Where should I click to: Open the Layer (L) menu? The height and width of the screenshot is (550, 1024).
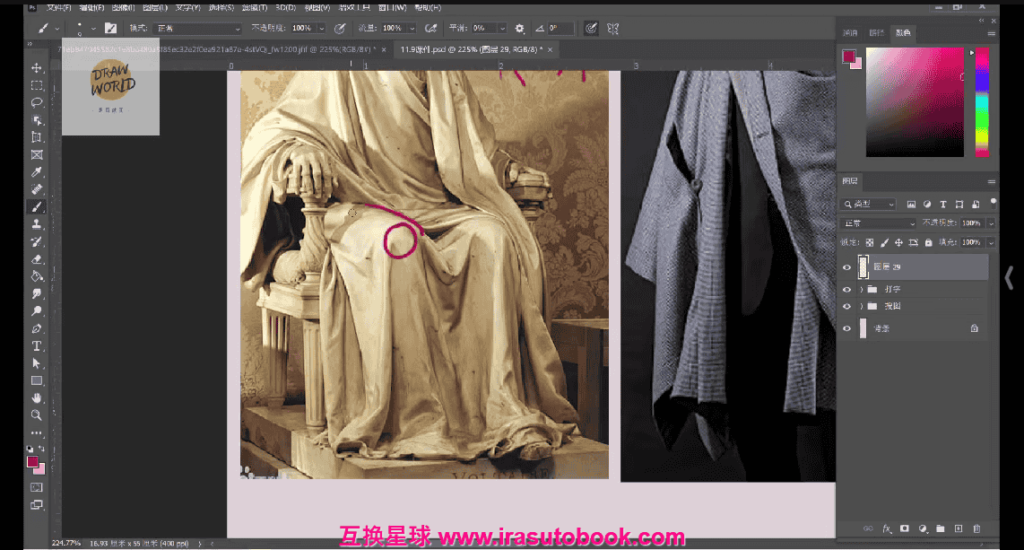coord(155,8)
